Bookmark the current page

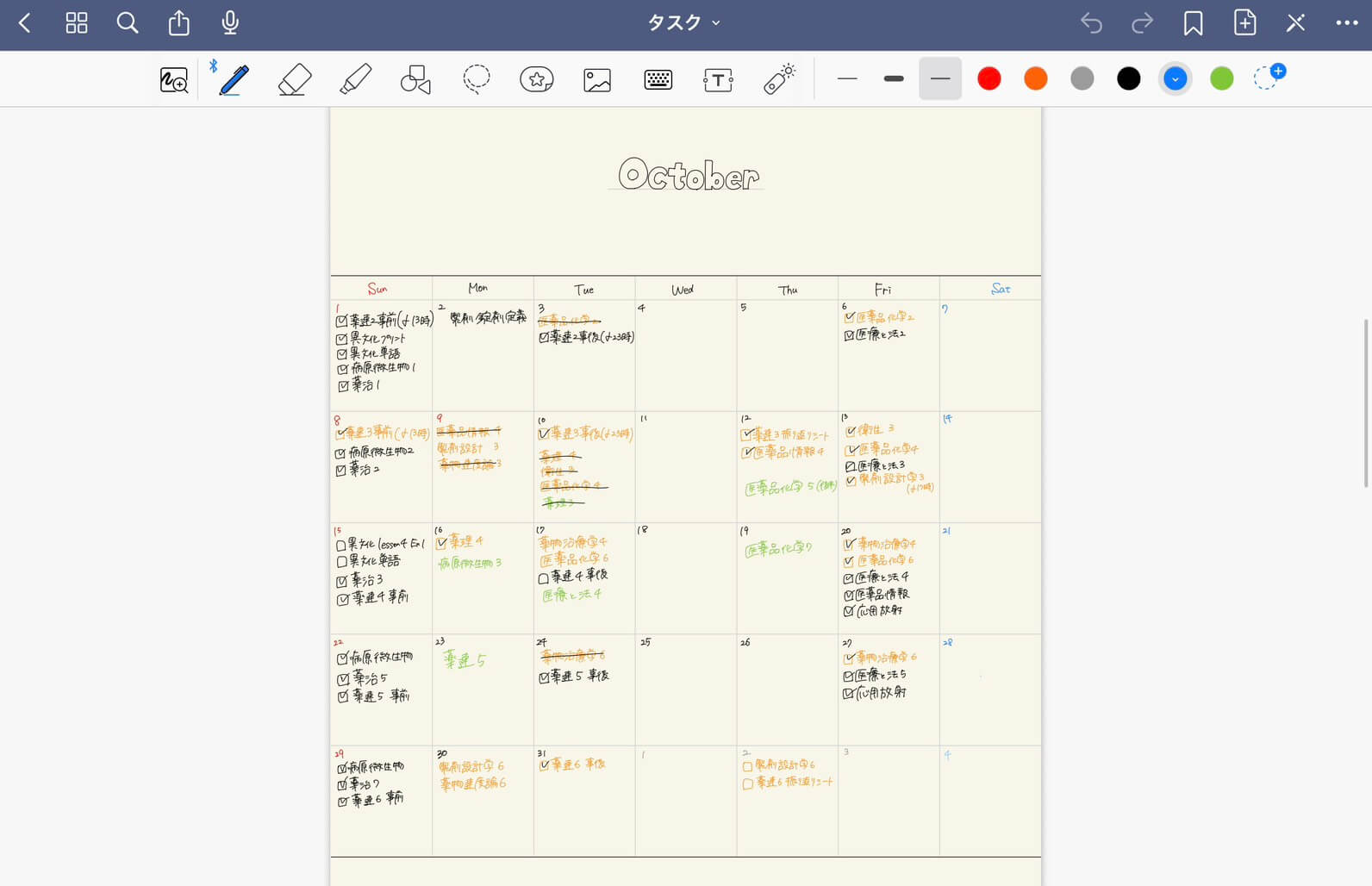coord(1193,23)
